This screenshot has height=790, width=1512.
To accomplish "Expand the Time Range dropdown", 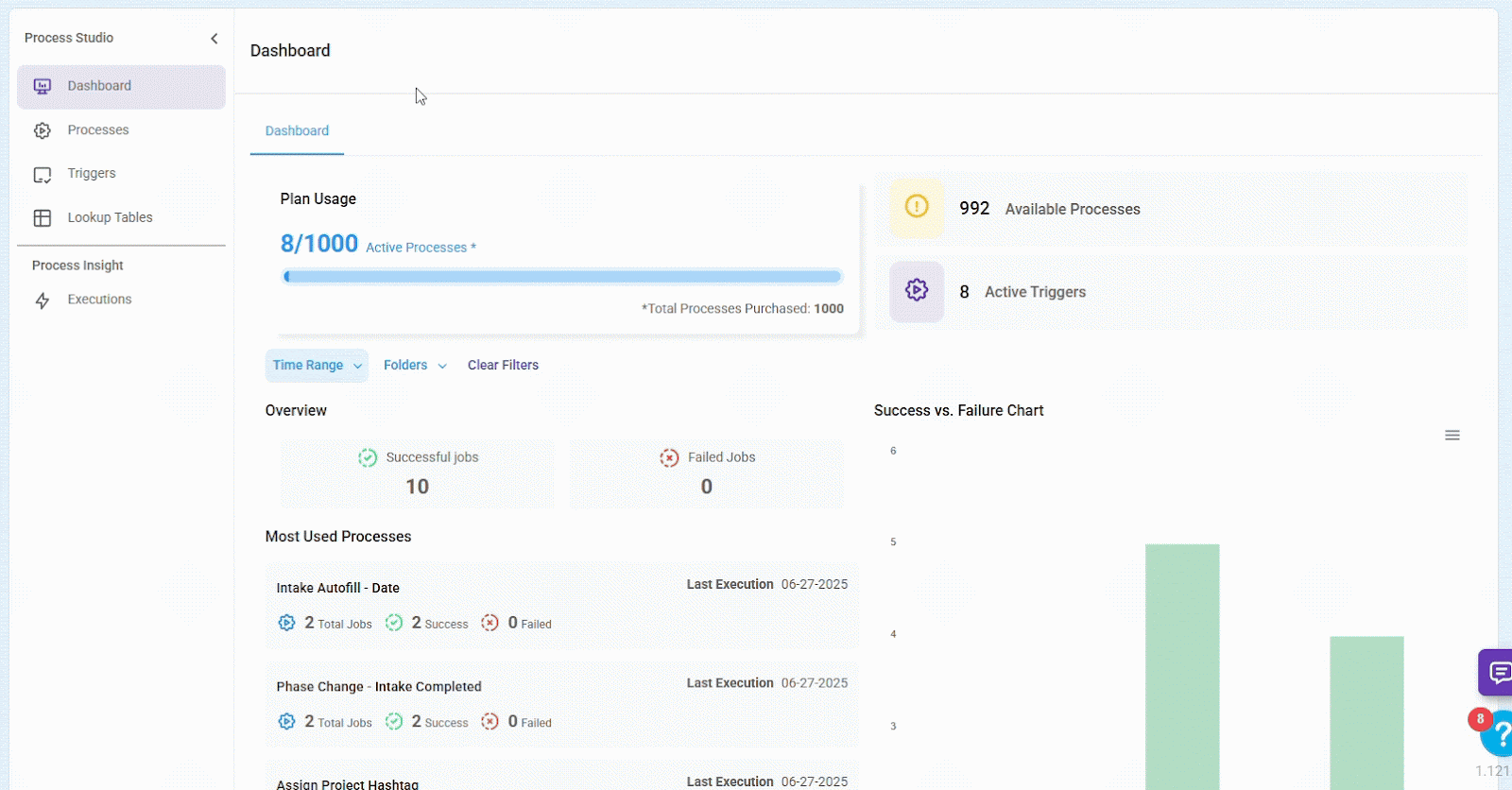I will coord(317,366).
